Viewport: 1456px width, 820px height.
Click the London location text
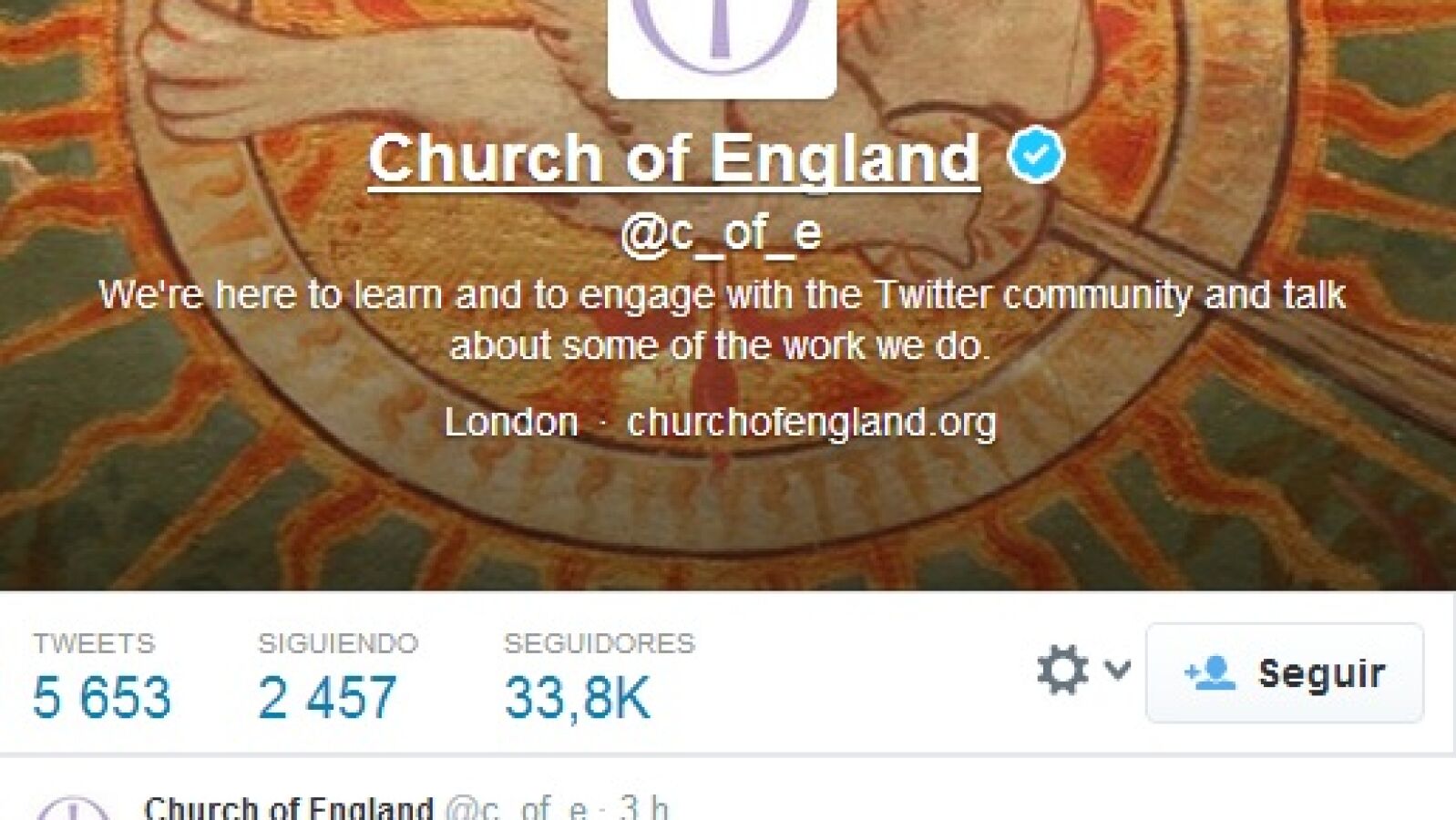point(511,422)
